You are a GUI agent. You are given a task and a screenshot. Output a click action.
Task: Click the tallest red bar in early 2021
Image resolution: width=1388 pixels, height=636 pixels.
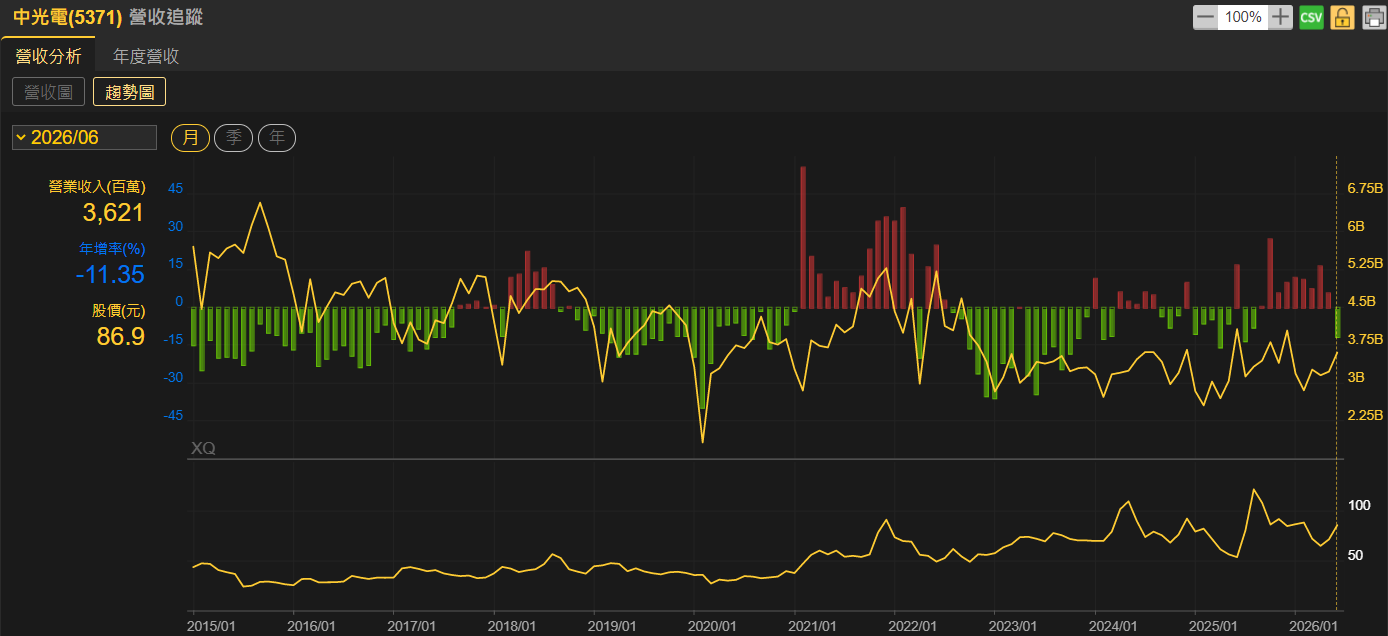[803, 237]
